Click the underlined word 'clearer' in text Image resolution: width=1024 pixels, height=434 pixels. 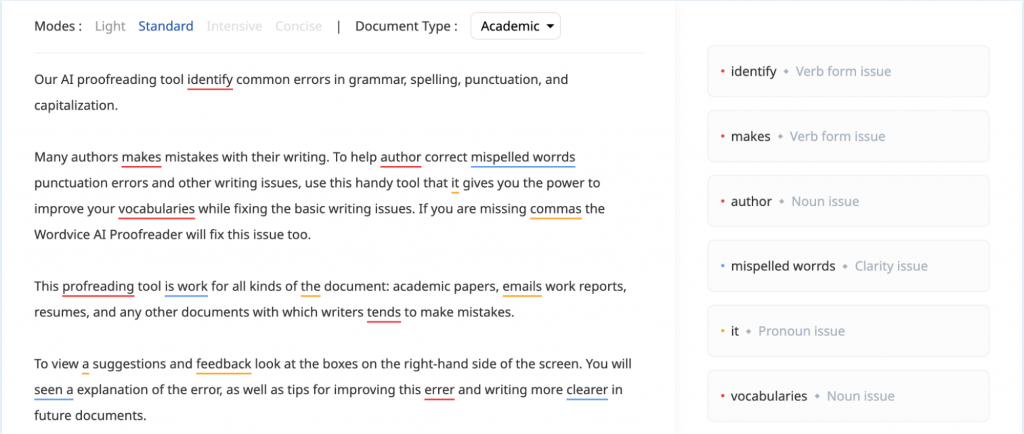(x=586, y=390)
